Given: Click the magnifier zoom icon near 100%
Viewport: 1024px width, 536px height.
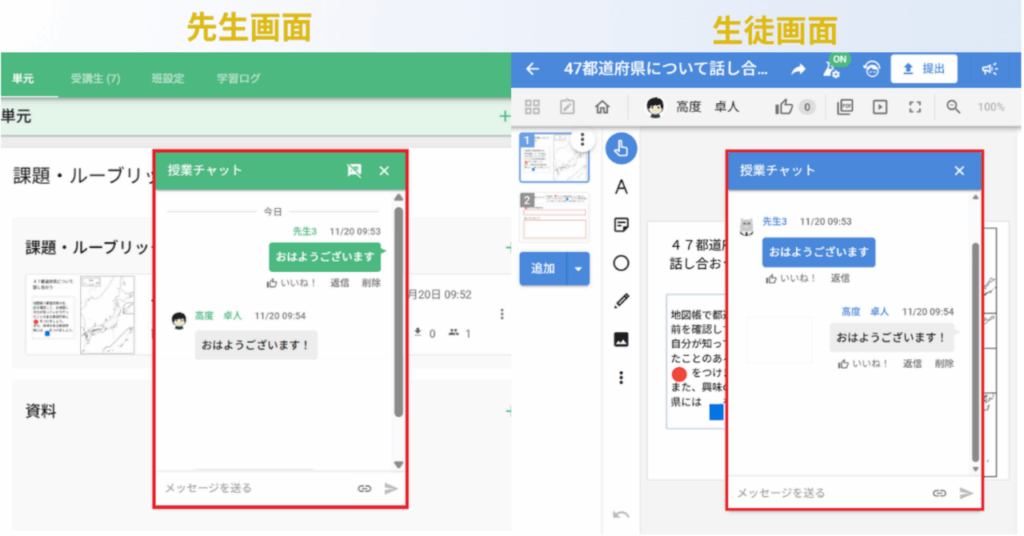Looking at the screenshot, I should 953,107.
